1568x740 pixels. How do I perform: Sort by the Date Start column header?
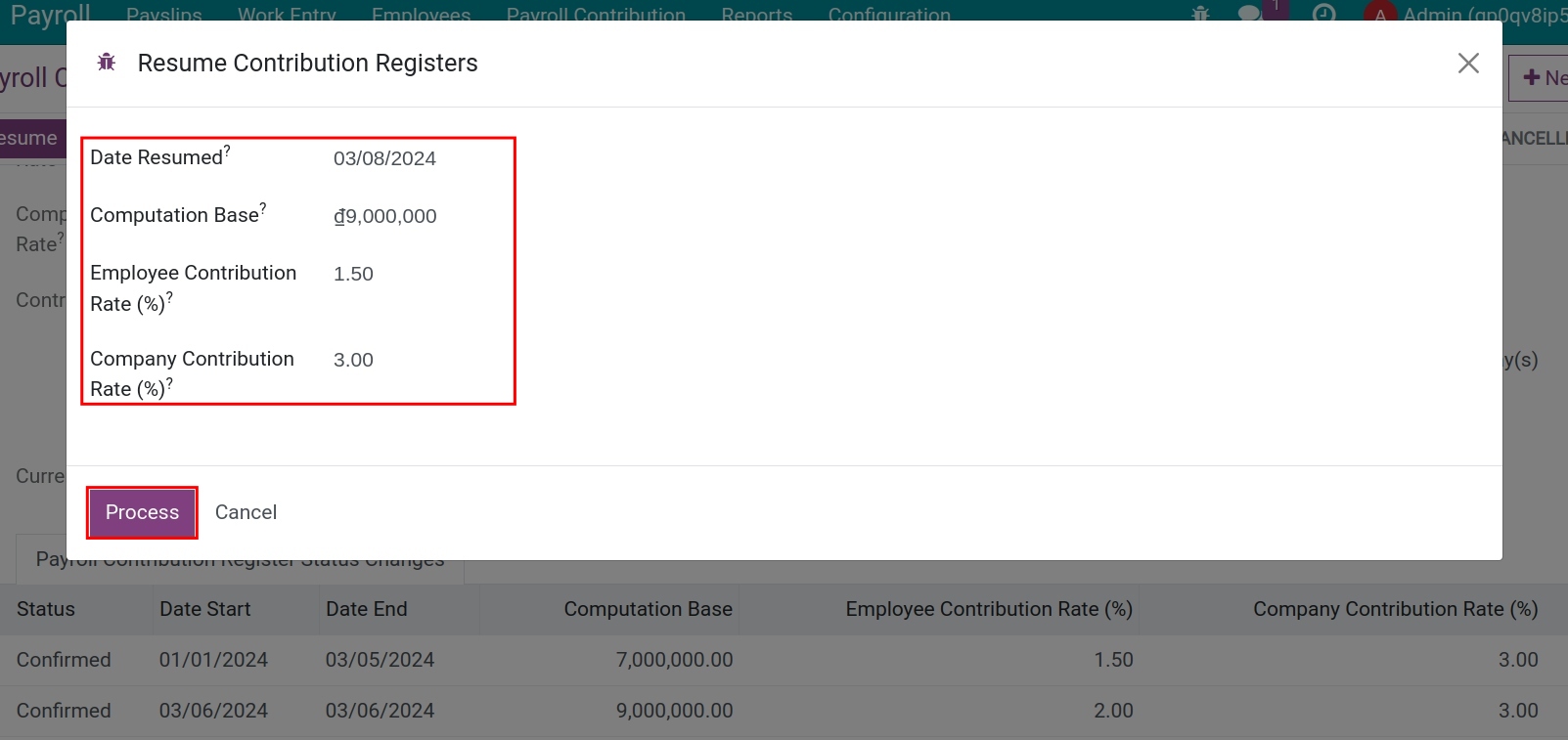(x=205, y=609)
